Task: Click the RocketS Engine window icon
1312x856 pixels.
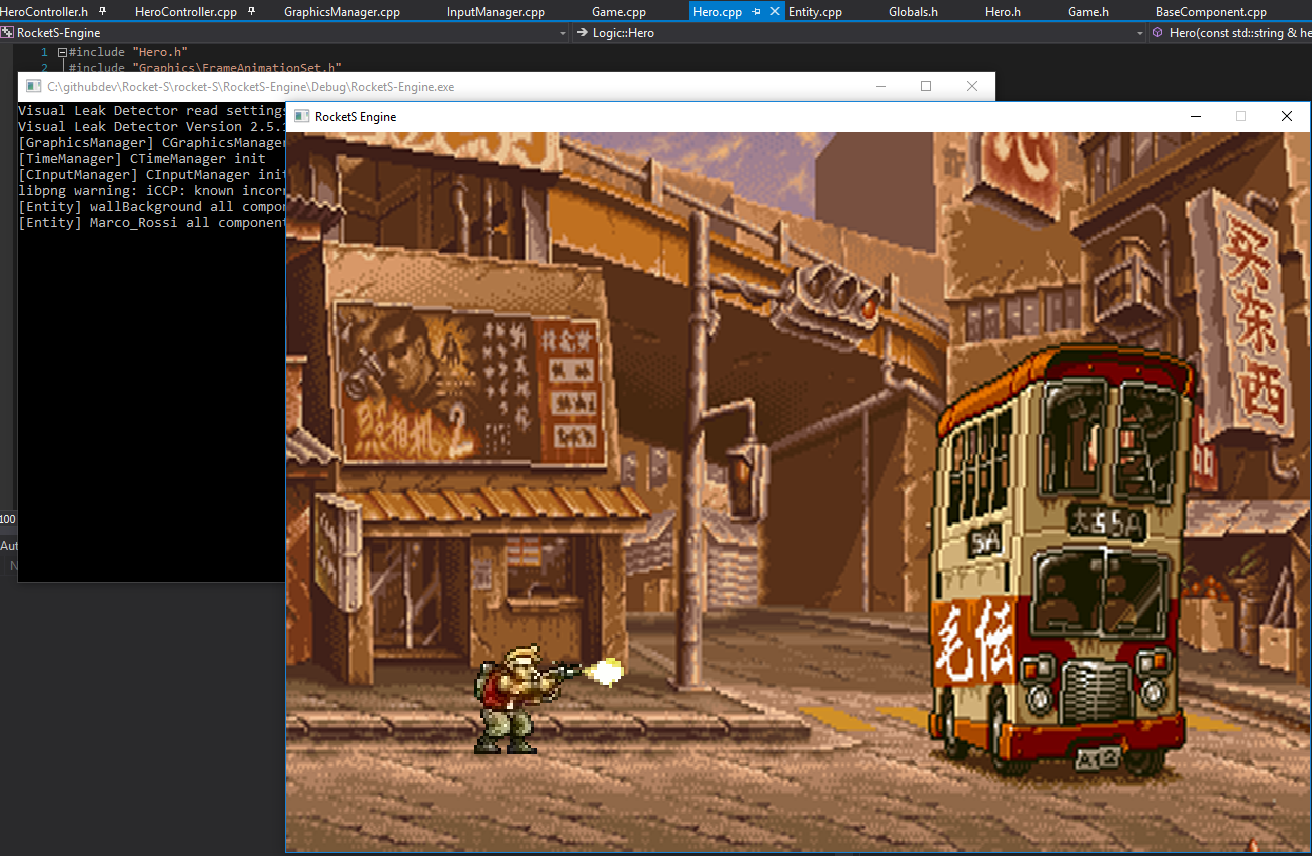Action: coord(301,117)
